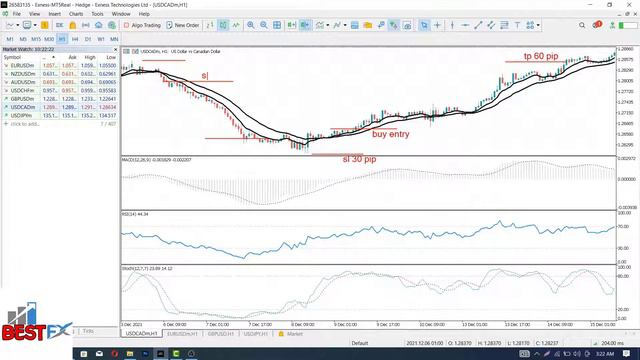The image size is (640, 360).
Task: Open the shapes objects dropdown arrow
Action: pyautogui.click(x=538, y=25)
